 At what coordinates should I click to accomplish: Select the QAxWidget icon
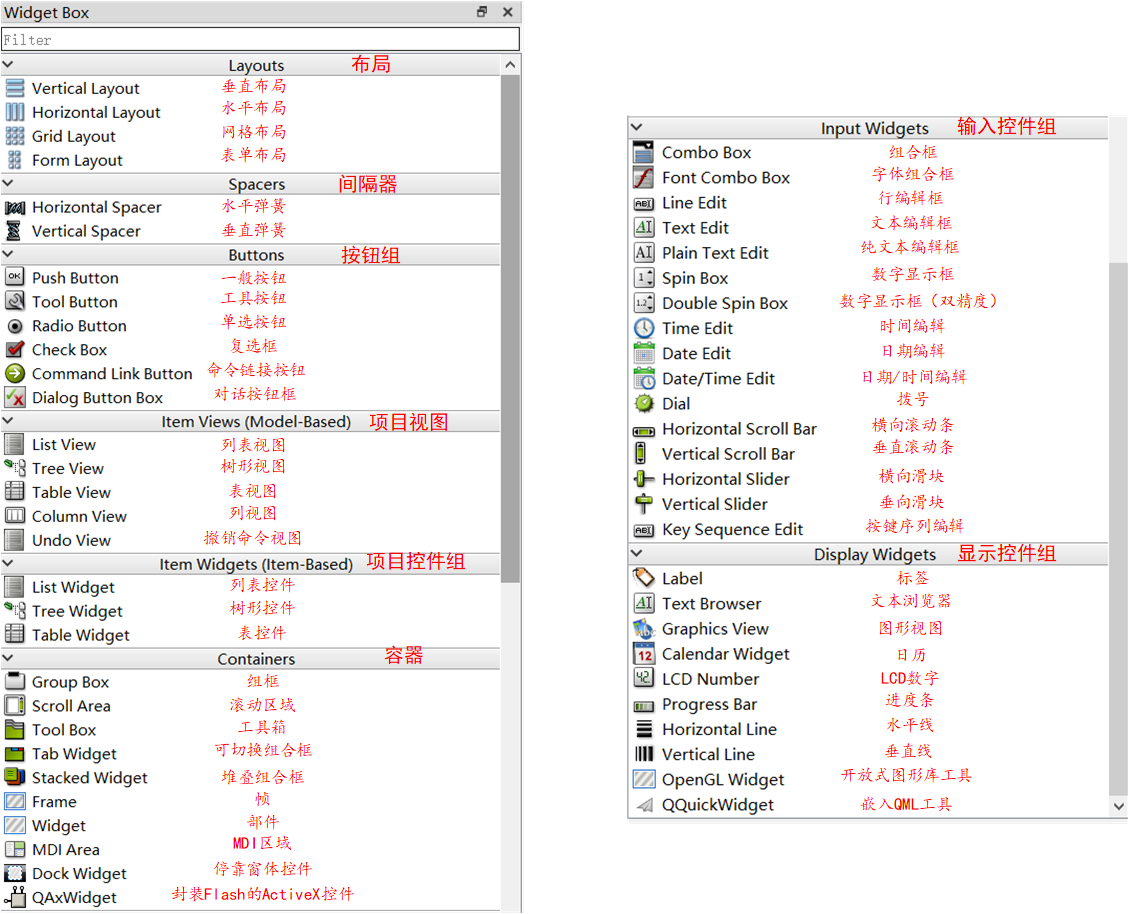pyautogui.click(x=14, y=897)
